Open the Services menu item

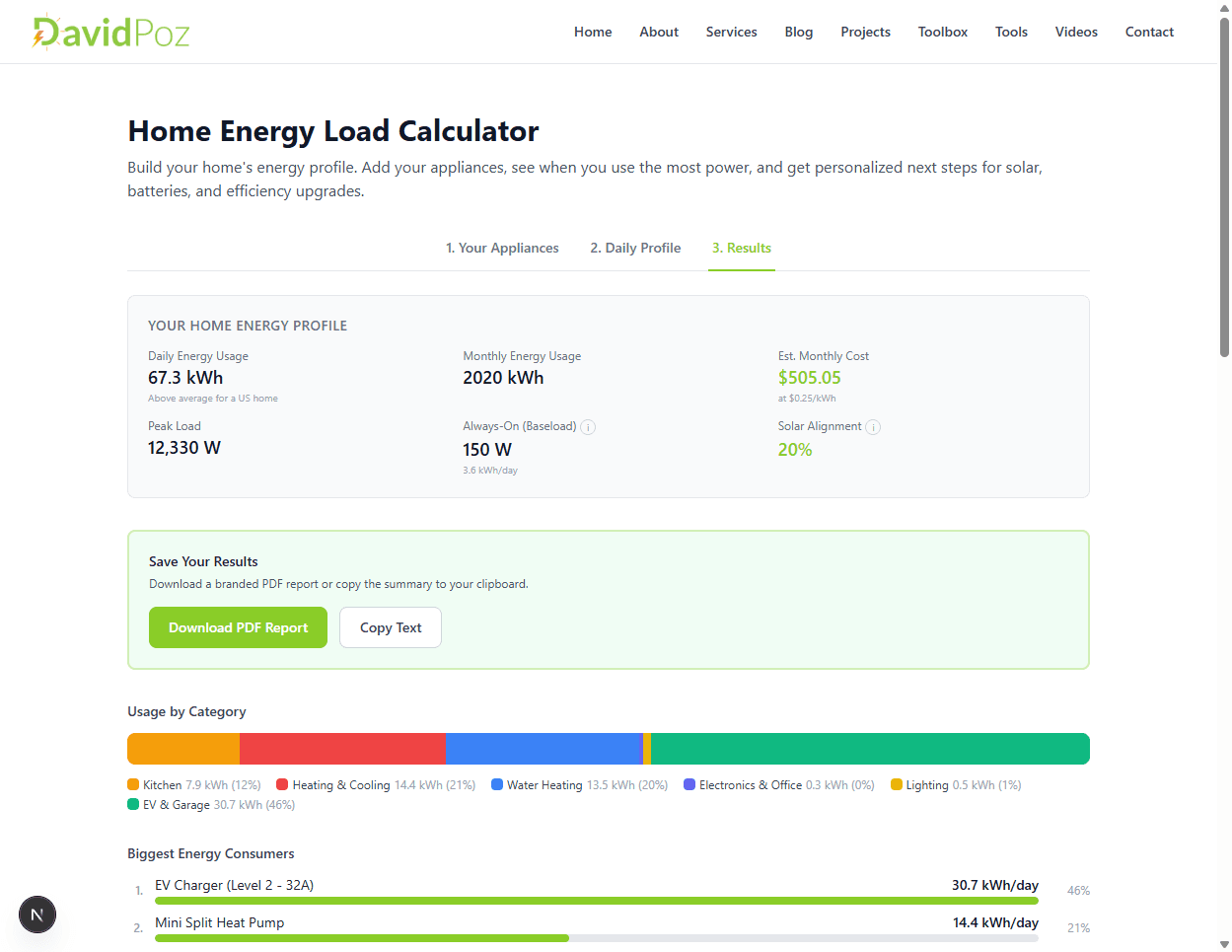pos(731,33)
